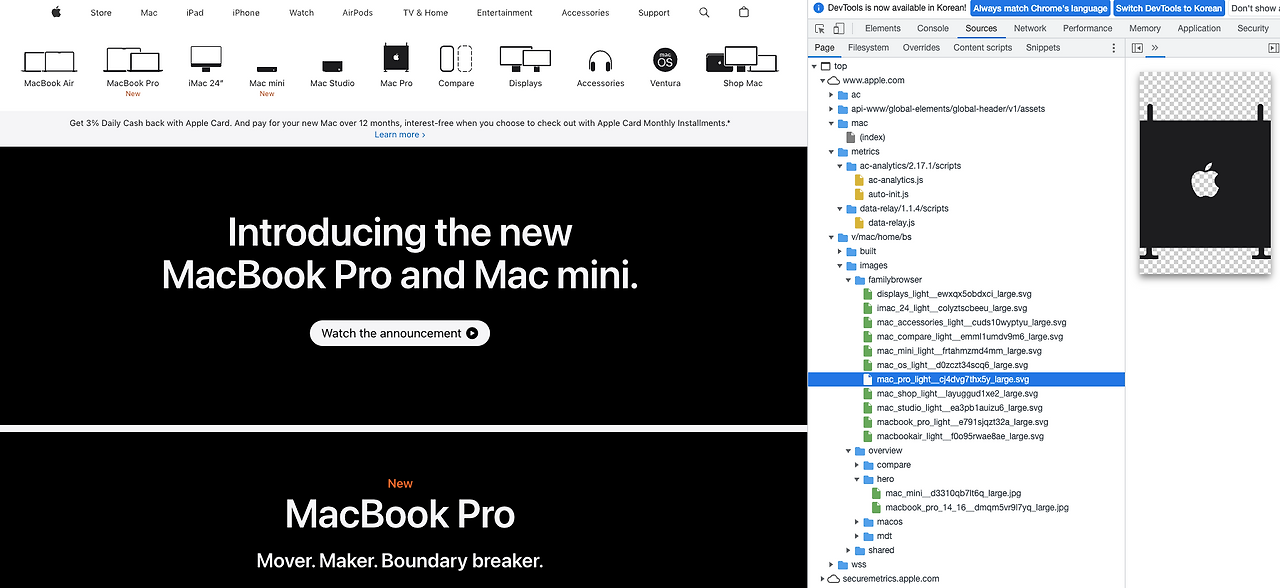Collapse the 'top' frame tree node
Viewport: 1280px width, 588px height.
point(815,66)
